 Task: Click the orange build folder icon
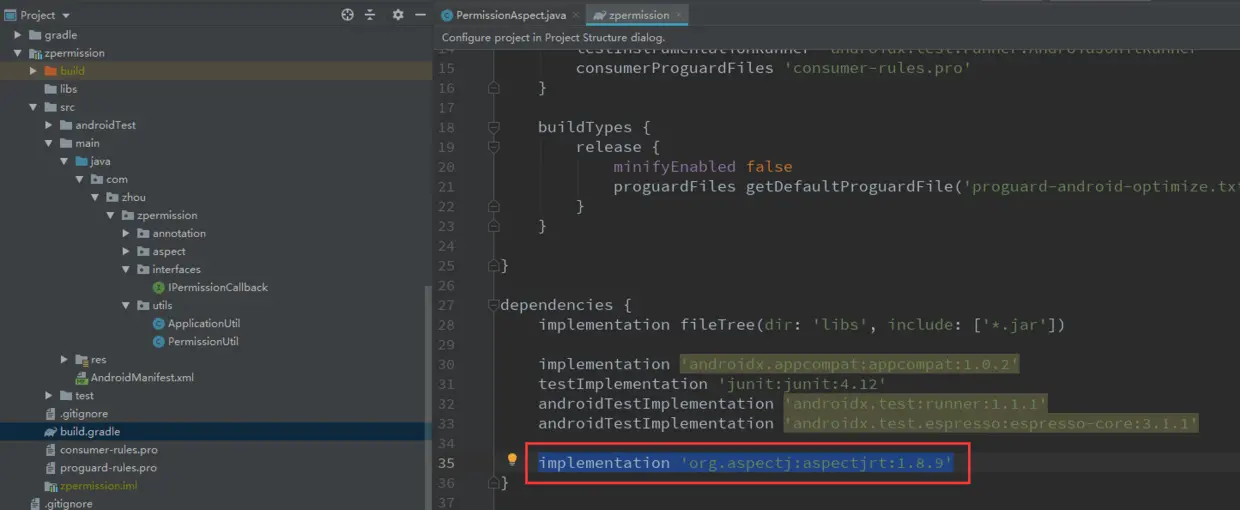tap(50, 71)
